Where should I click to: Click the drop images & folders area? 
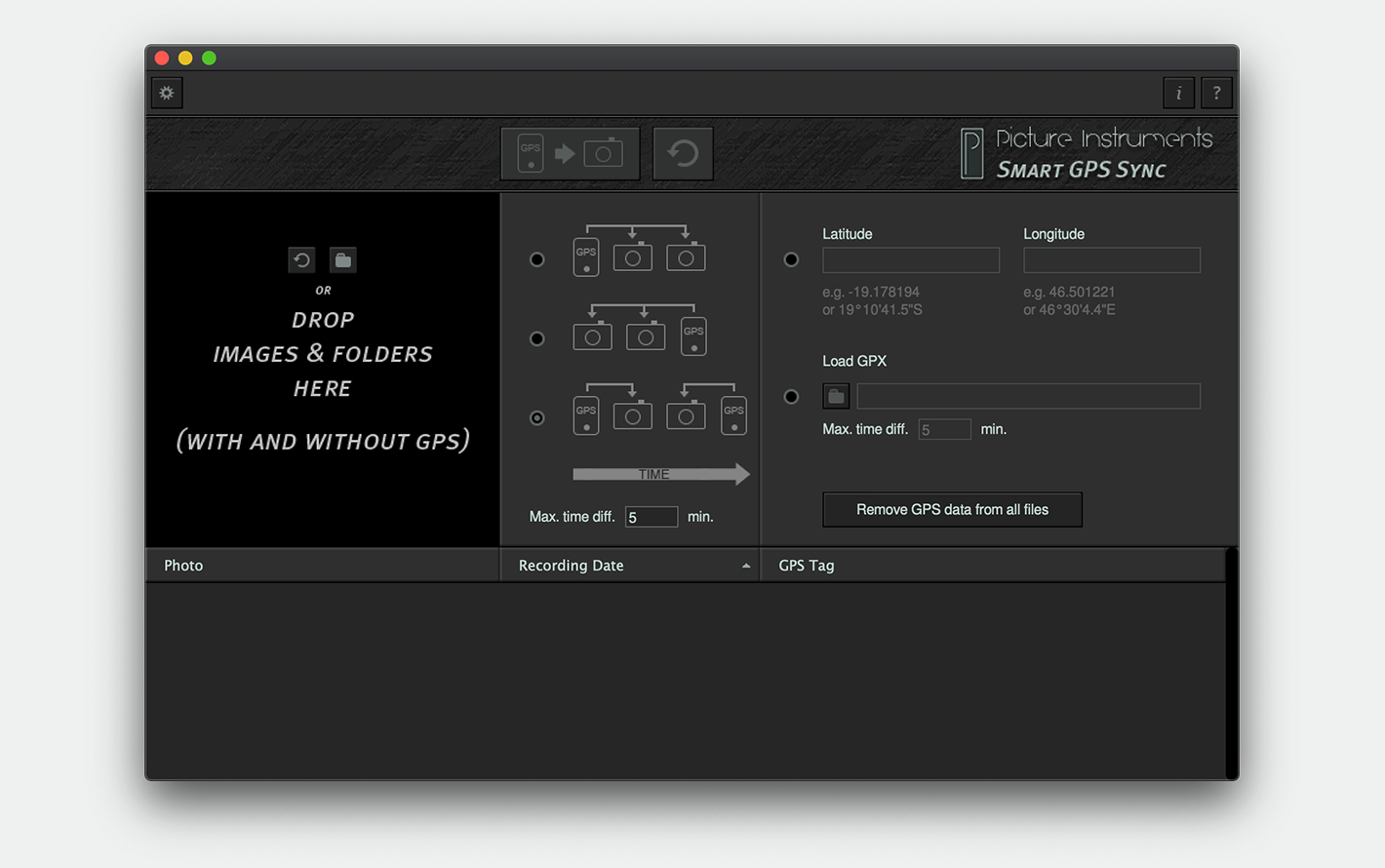click(323, 370)
